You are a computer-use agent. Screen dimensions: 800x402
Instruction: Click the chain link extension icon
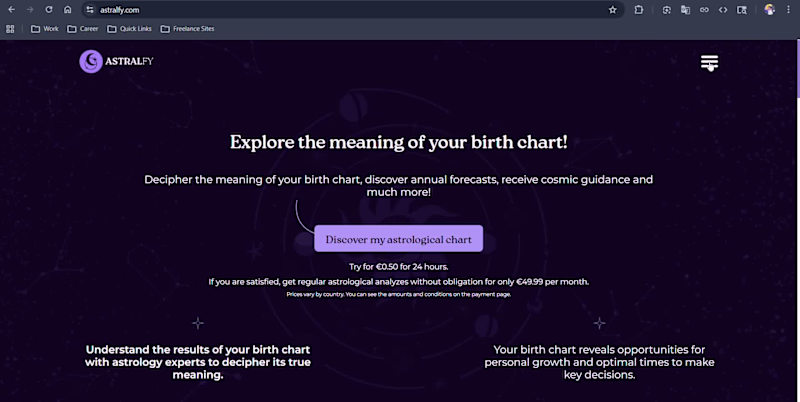(704, 10)
